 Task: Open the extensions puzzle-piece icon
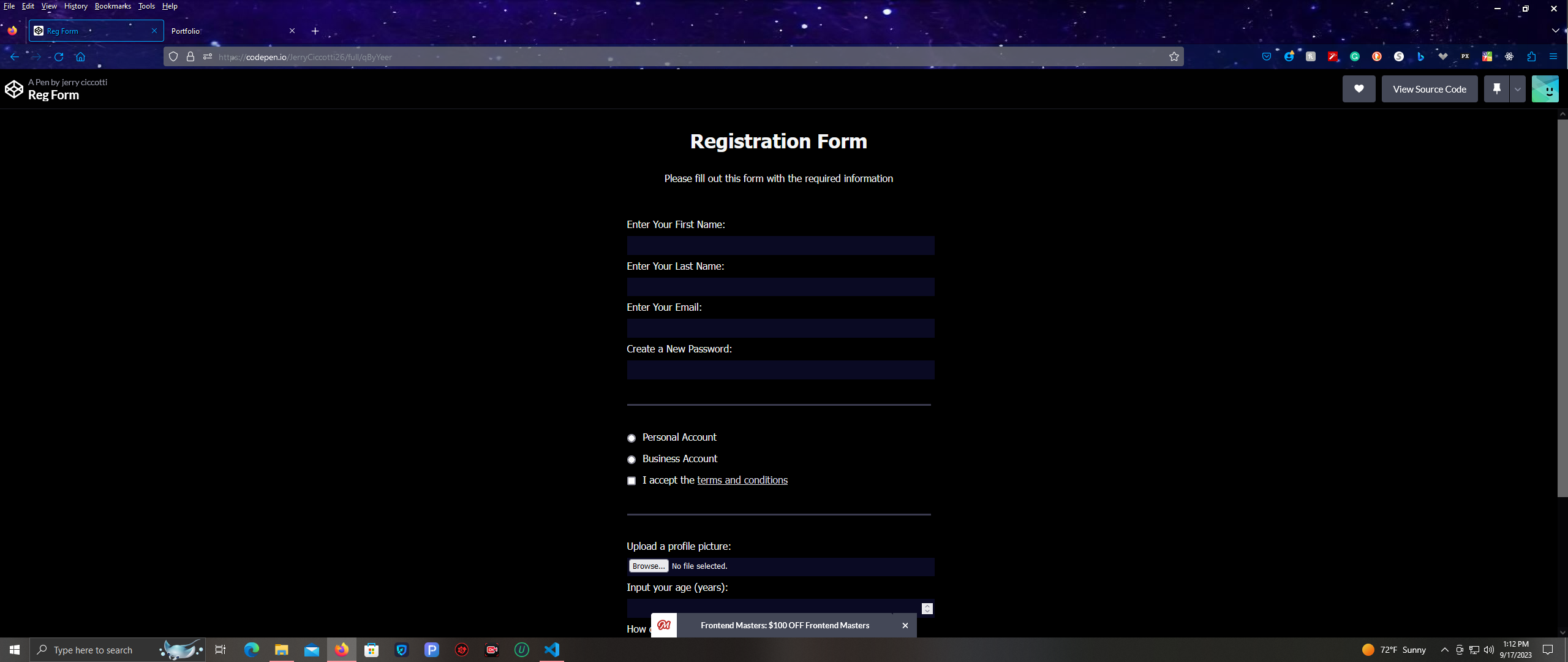(1531, 56)
